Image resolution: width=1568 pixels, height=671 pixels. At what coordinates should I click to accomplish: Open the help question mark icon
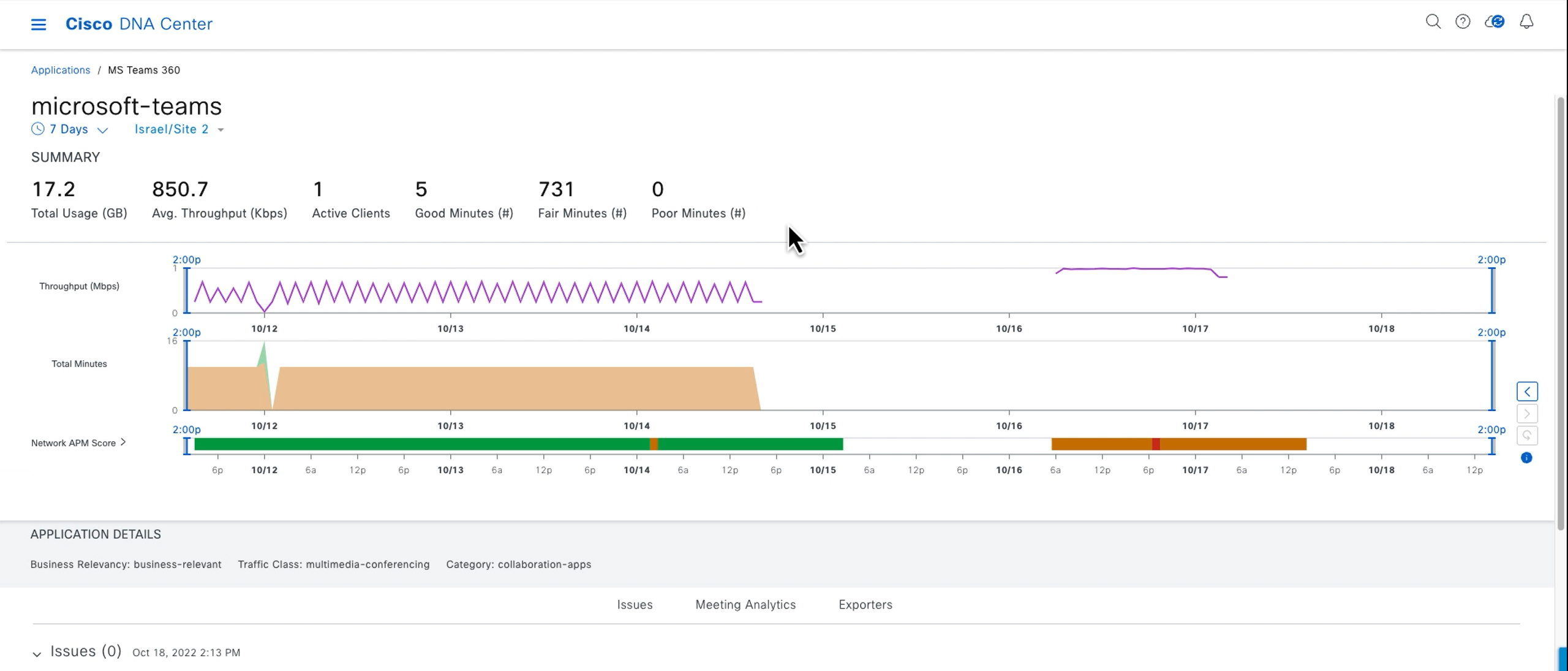(x=1463, y=22)
